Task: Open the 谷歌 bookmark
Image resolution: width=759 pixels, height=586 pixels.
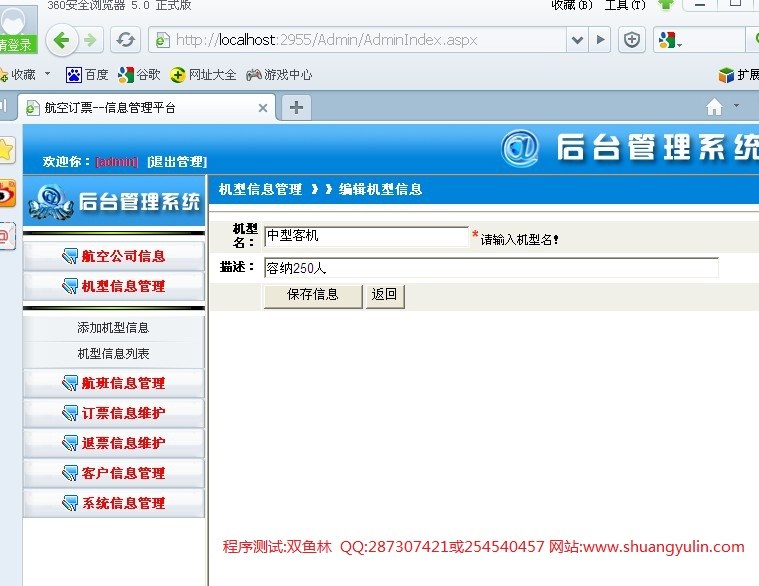Action: click(139, 75)
